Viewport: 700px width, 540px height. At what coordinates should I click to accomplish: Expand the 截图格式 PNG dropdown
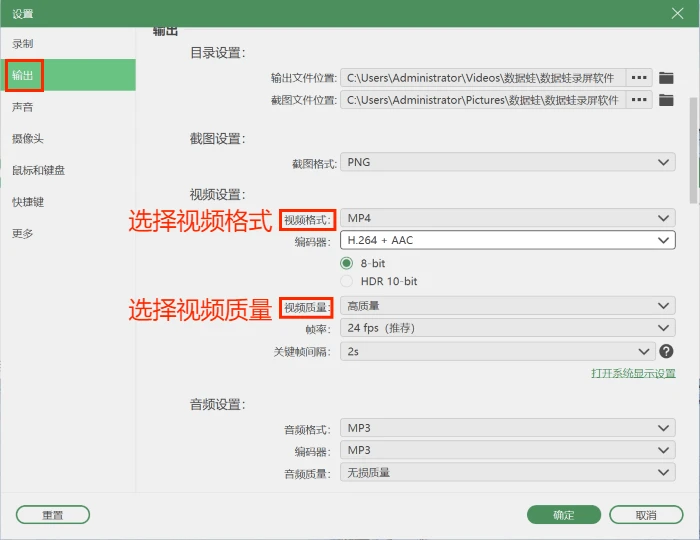[508, 162]
